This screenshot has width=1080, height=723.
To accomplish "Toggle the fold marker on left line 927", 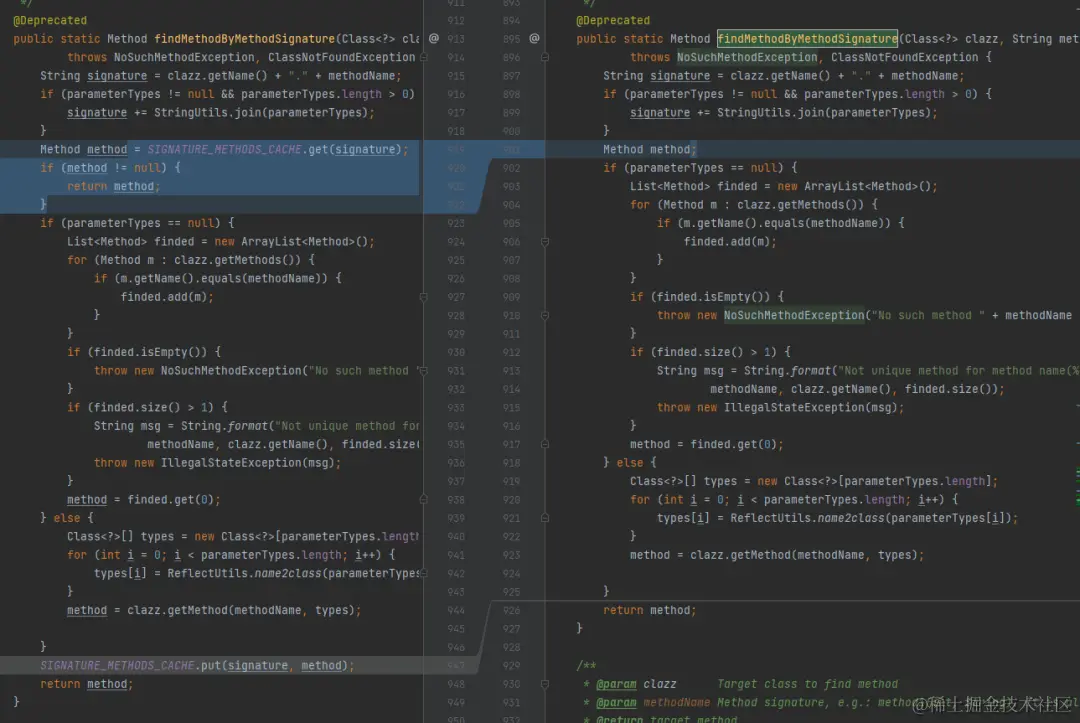I will [424, 297].
